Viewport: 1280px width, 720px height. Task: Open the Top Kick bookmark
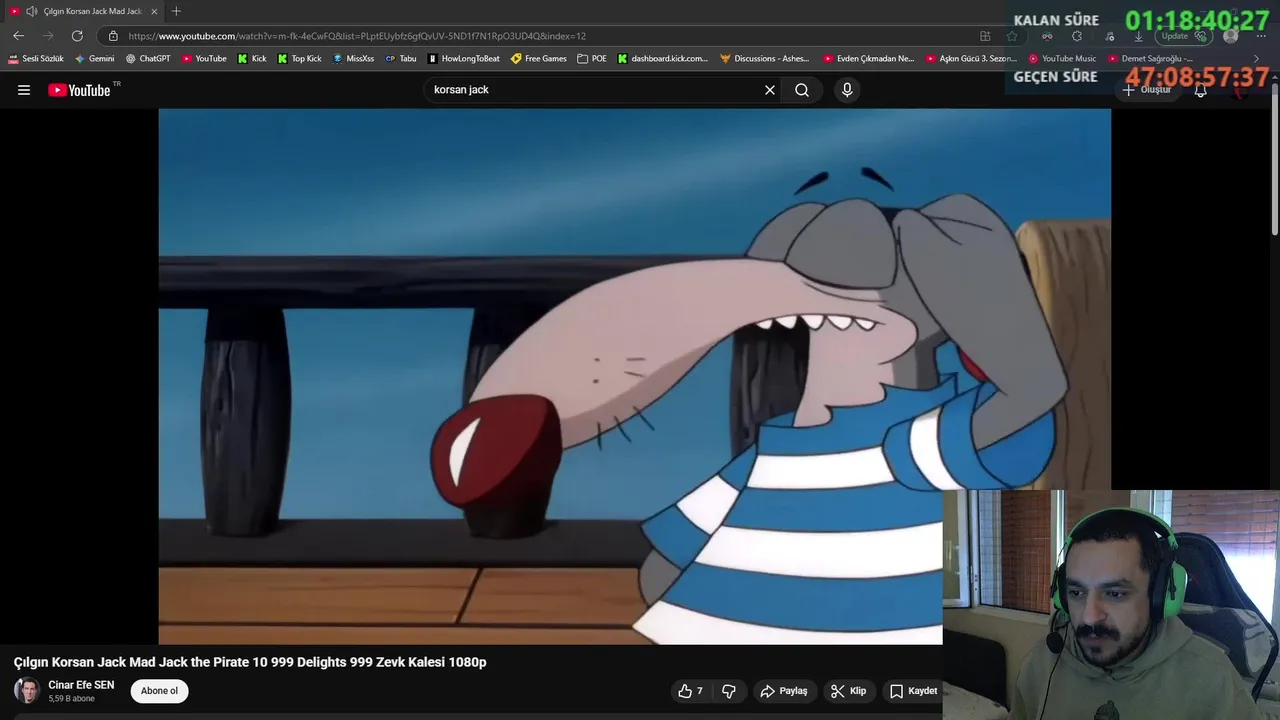300,59
